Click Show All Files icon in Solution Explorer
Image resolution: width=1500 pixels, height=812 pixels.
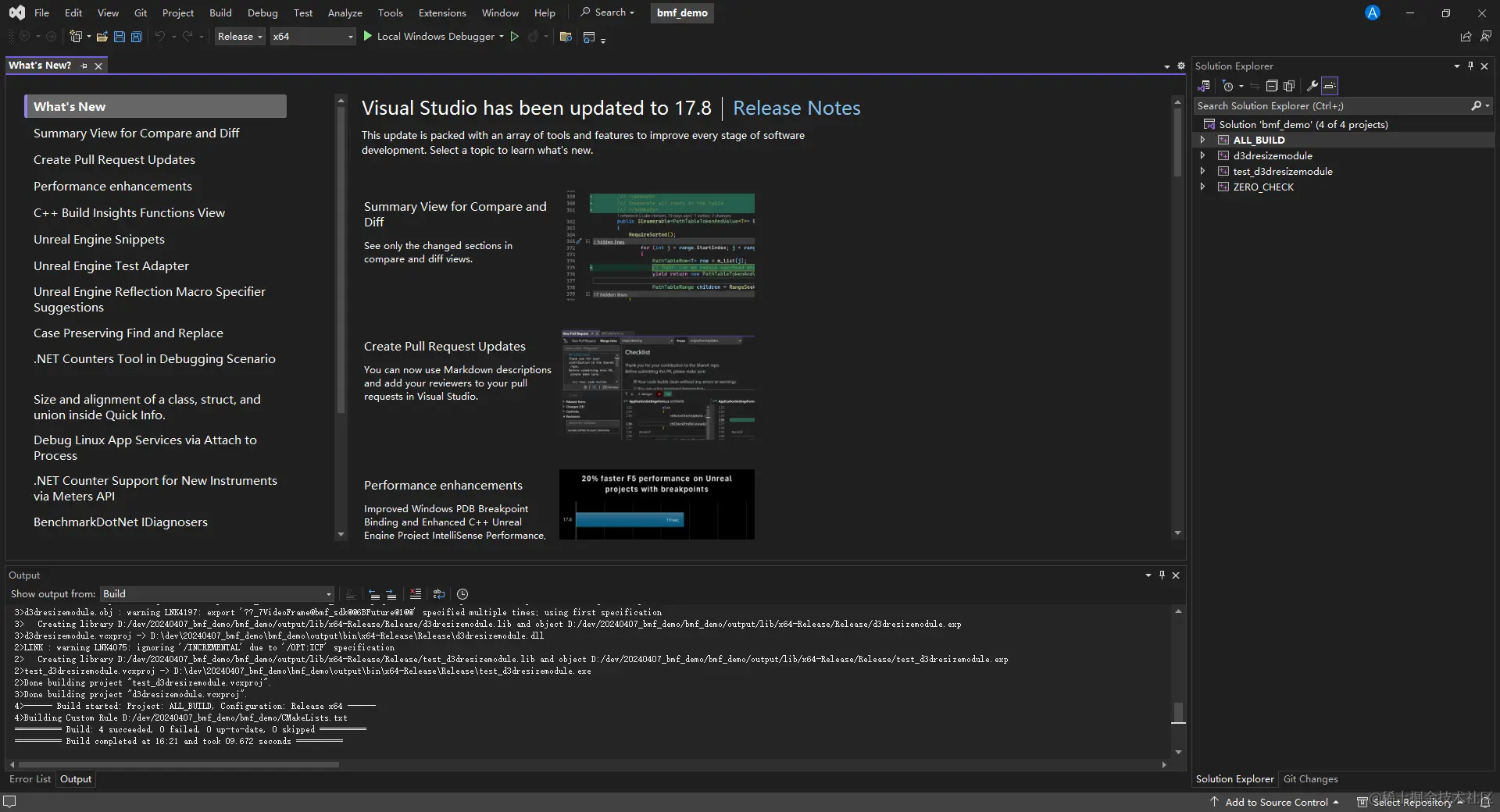(1289, 86)
